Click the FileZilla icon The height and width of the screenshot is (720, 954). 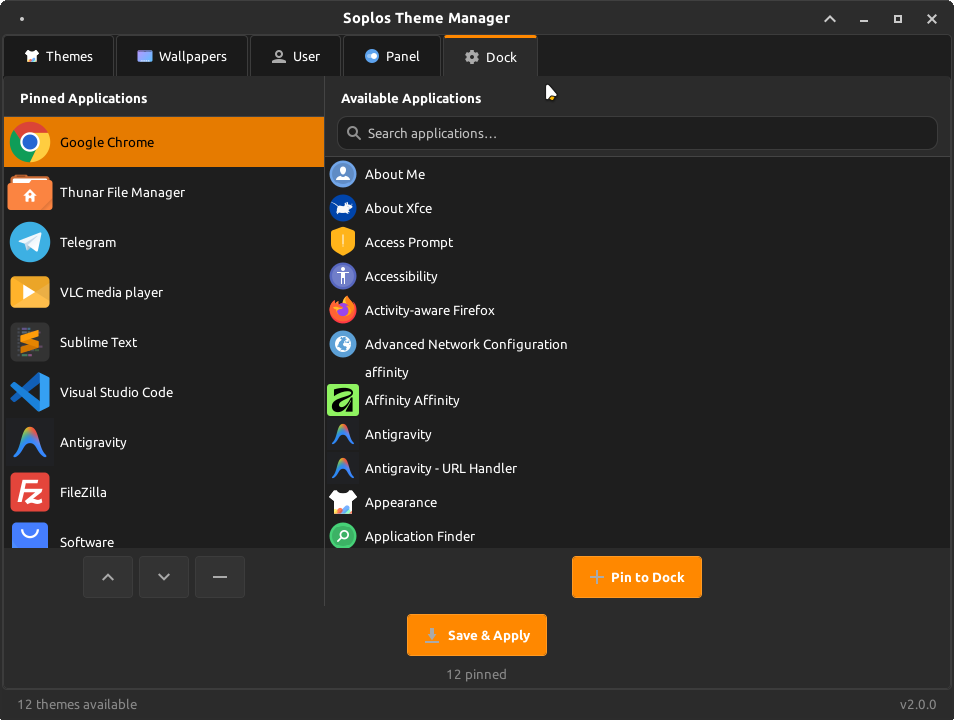click(30, 492)
